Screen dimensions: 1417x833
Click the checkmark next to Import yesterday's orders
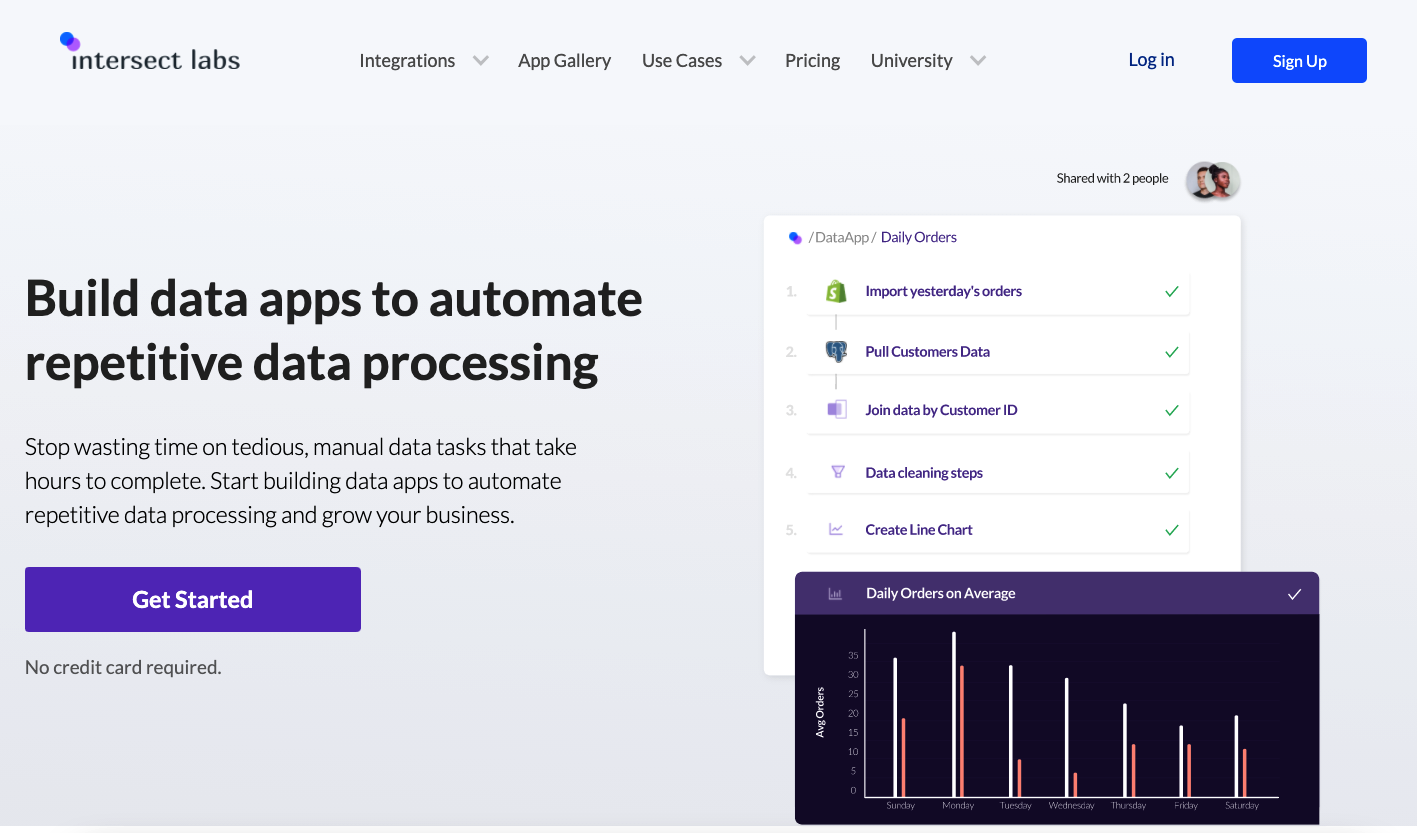tap(1171, 292)
